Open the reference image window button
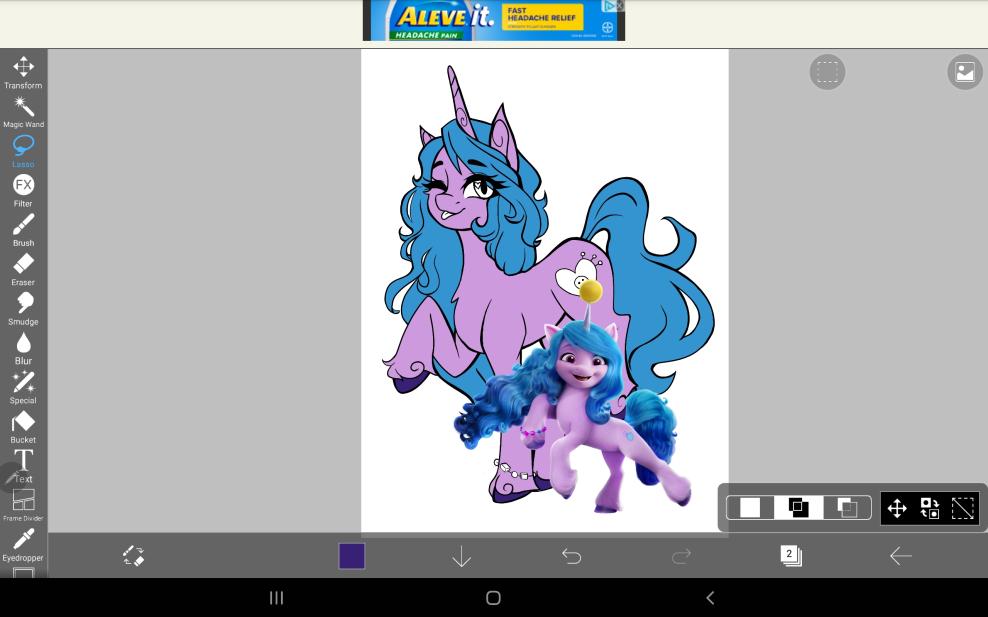The width and height of the screenshot is (988, 617). pyautogui.click(x=965, y=72)
